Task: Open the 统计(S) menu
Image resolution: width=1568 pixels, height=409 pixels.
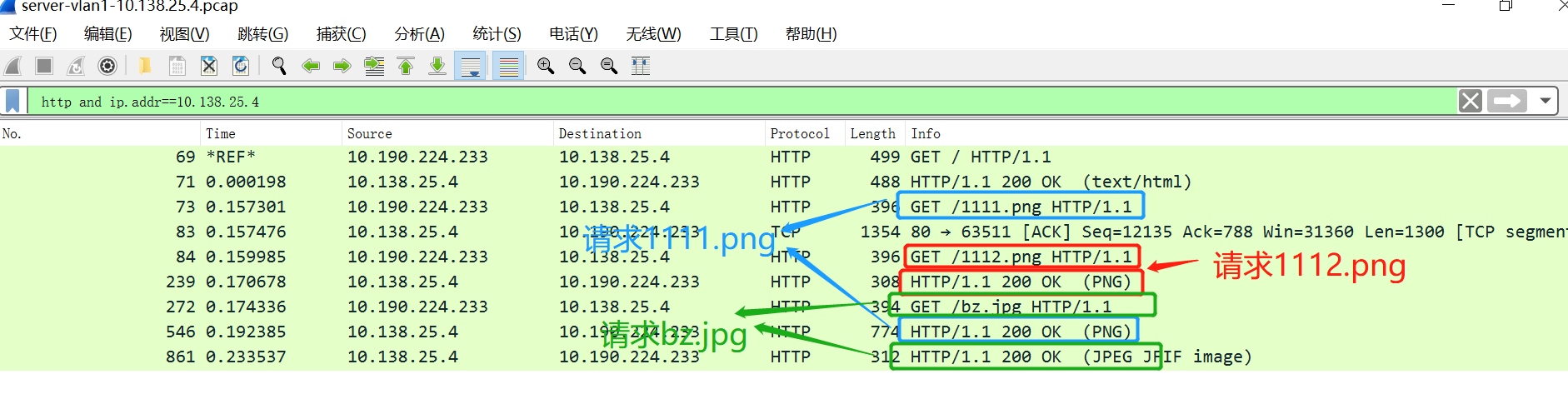Action: point(497,34)
